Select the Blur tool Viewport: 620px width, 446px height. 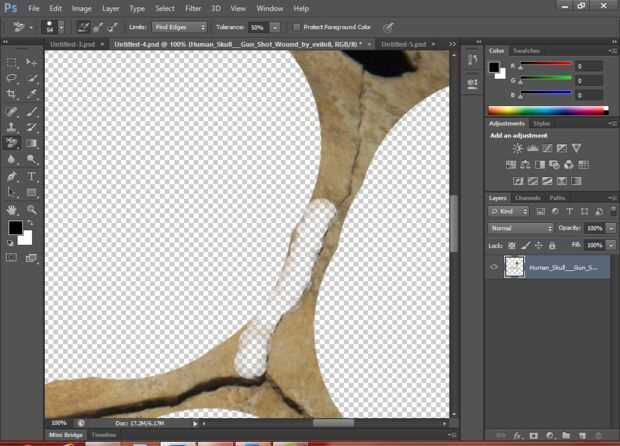click(11, 159)
